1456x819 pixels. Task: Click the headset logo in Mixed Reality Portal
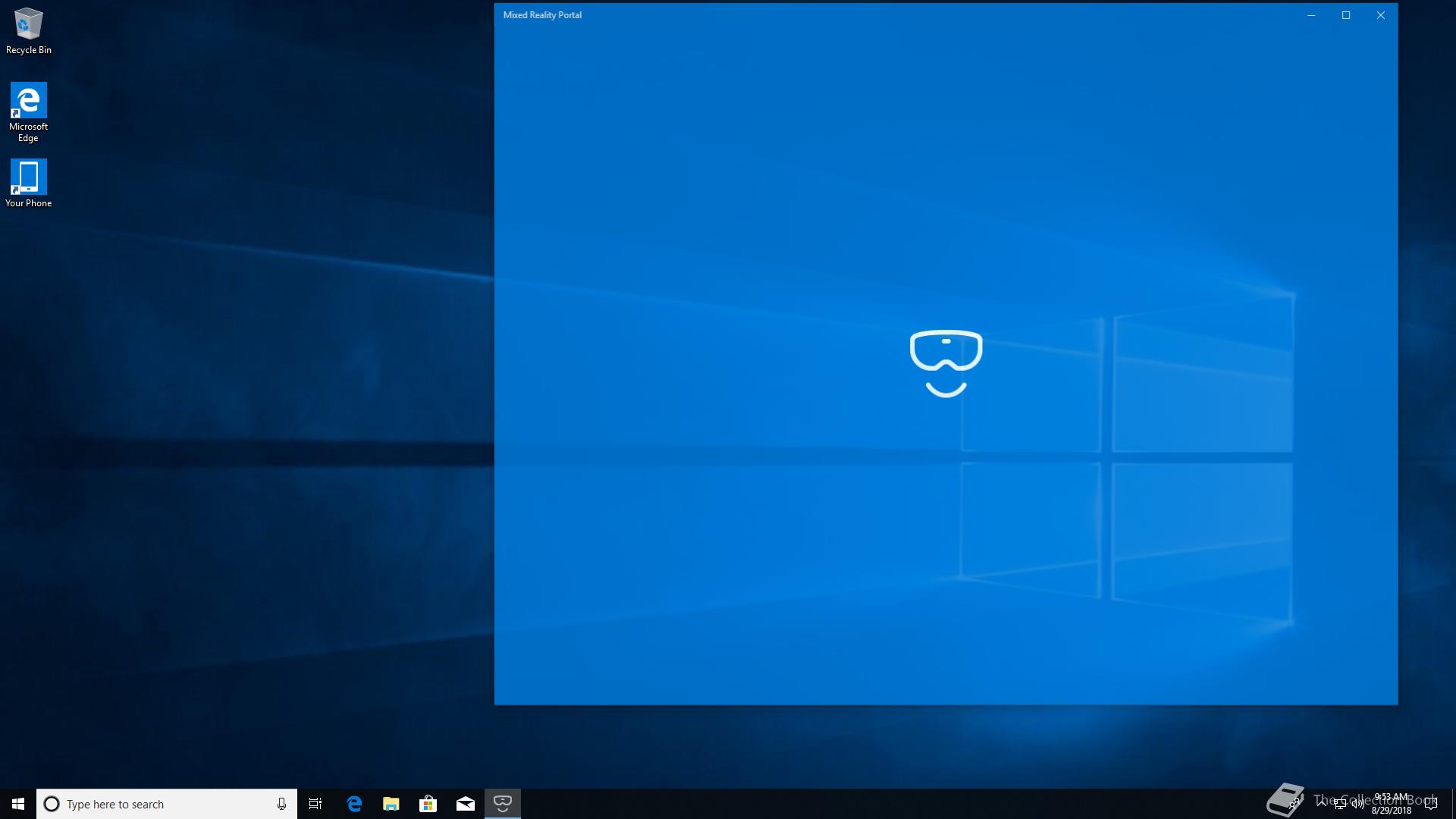[946, 362]
